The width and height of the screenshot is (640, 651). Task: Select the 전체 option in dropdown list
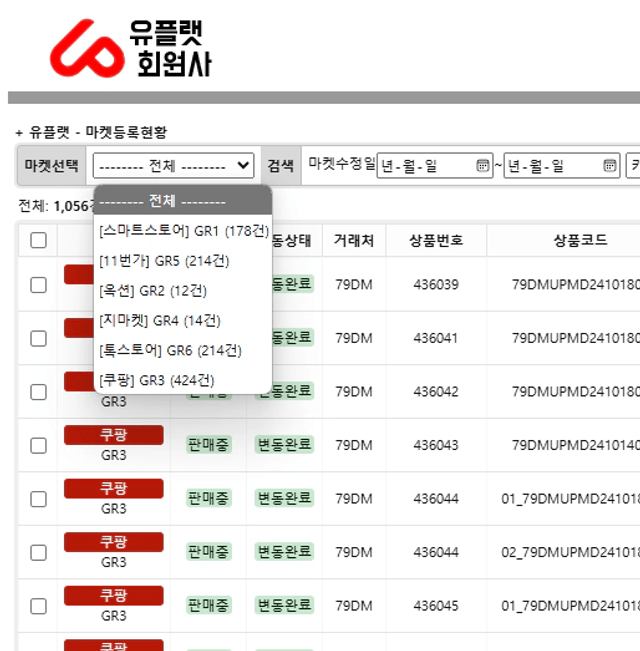coord(183,201)
